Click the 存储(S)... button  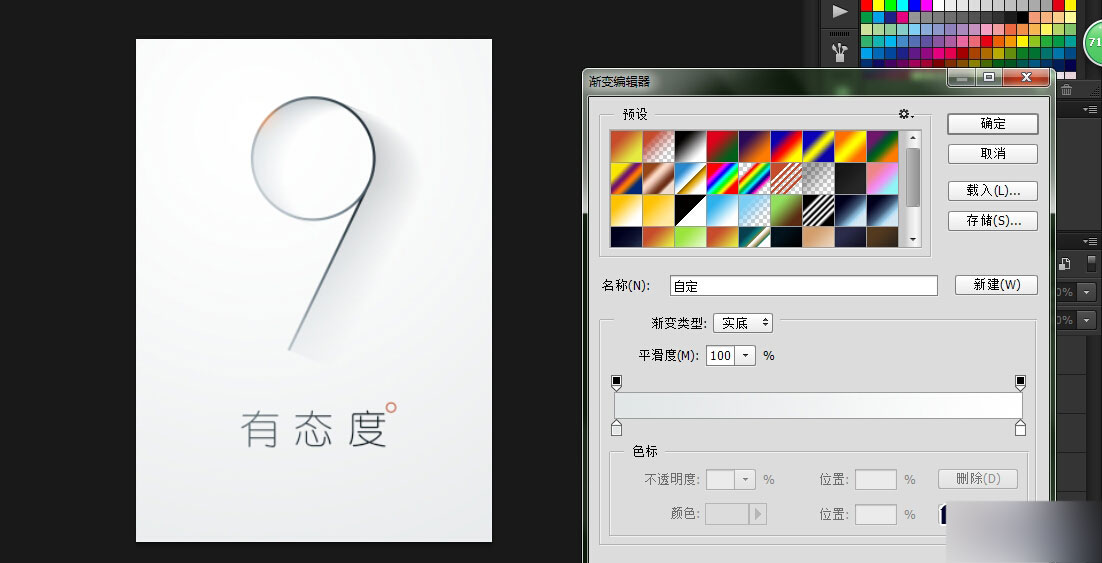point(992,221)
